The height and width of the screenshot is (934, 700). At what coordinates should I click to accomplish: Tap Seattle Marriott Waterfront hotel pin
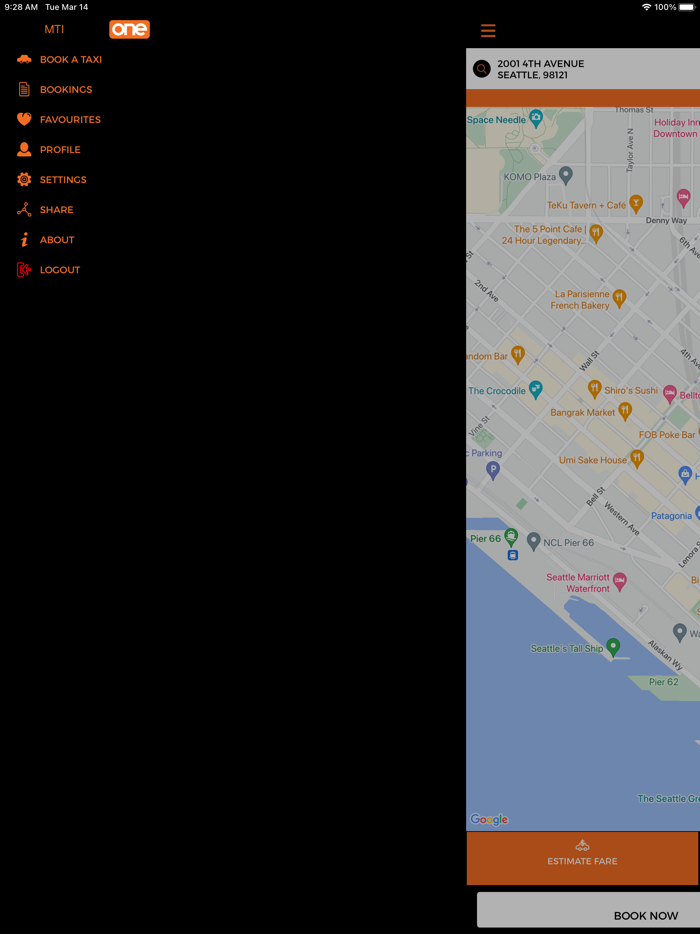(x=620, y=581)
